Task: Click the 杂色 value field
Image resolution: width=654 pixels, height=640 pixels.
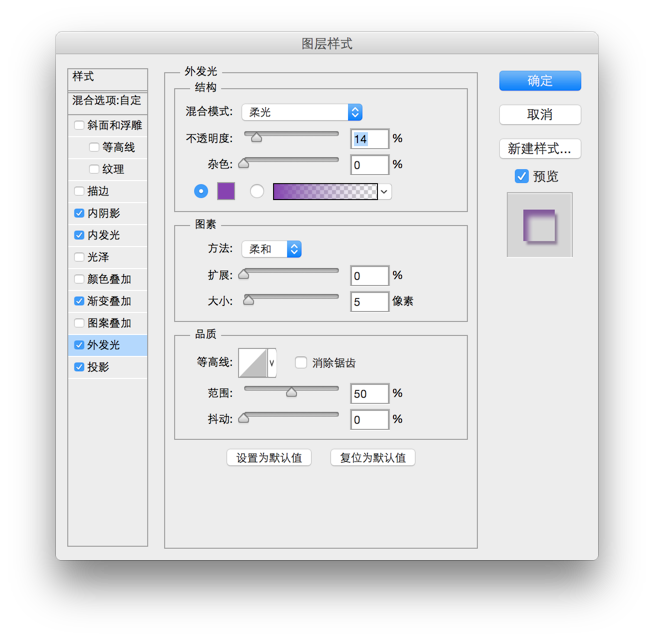Action: [x=370, y=165]
